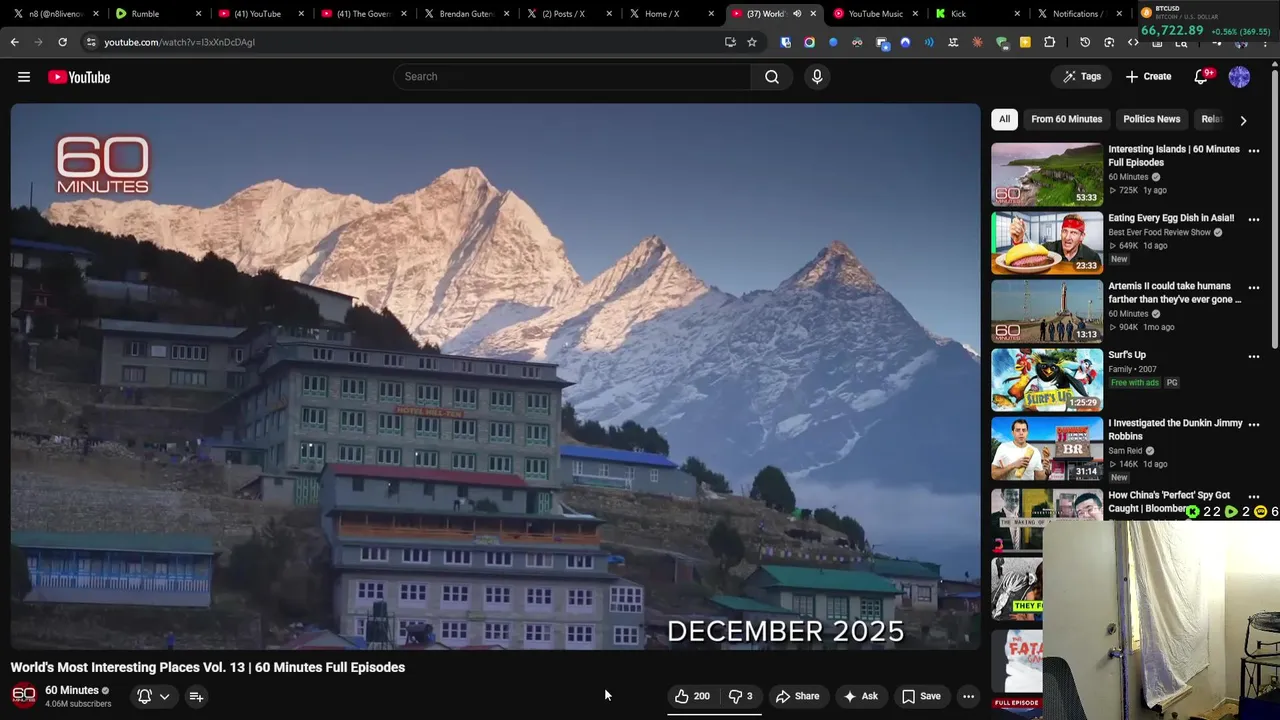The height and width of the screenshot is (720, 1280).
Task: Click the video title text
Action: click(208, 667)
